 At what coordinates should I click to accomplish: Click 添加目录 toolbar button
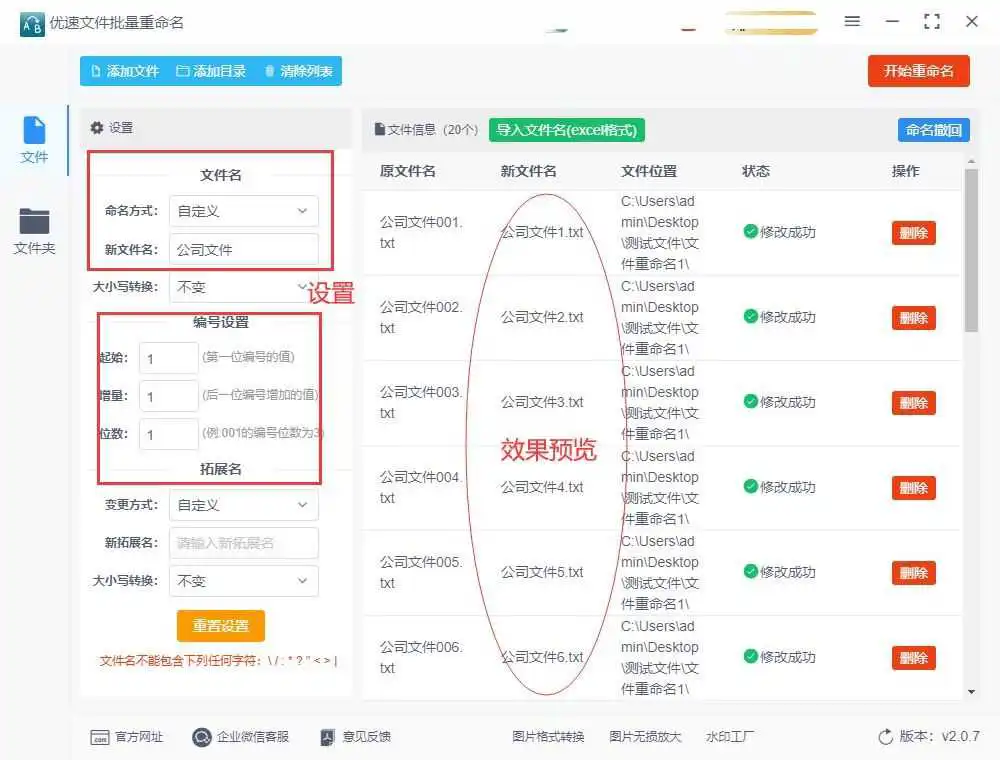tap(211, 71)
